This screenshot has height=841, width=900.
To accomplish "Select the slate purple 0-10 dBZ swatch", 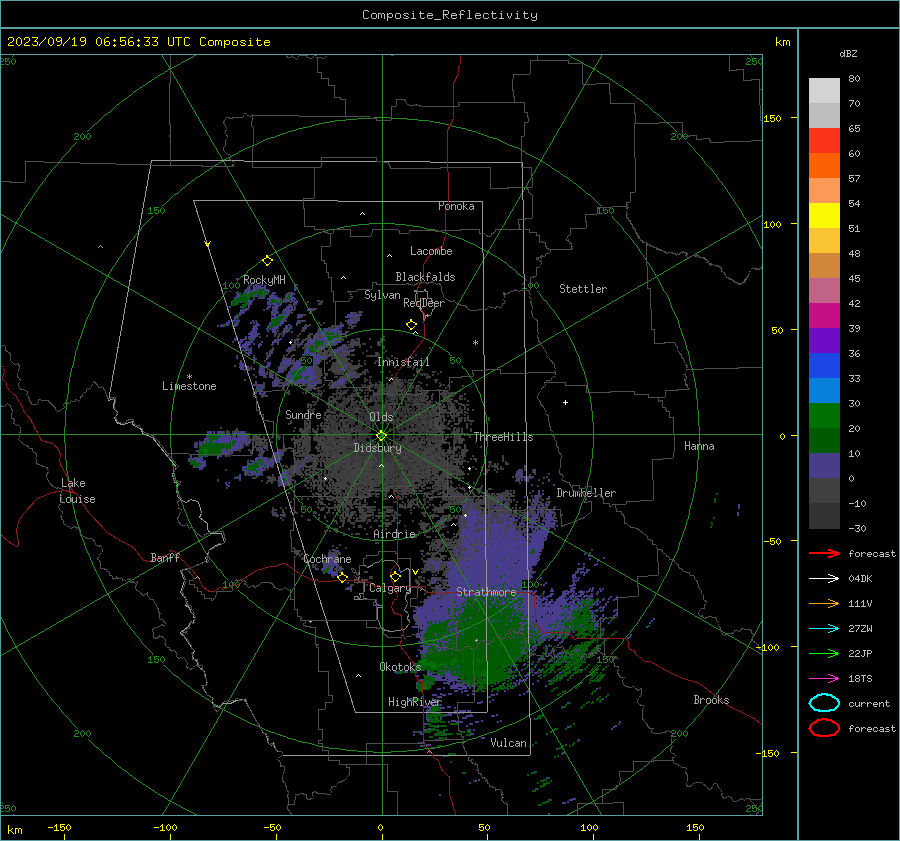I will pos(824,466).
